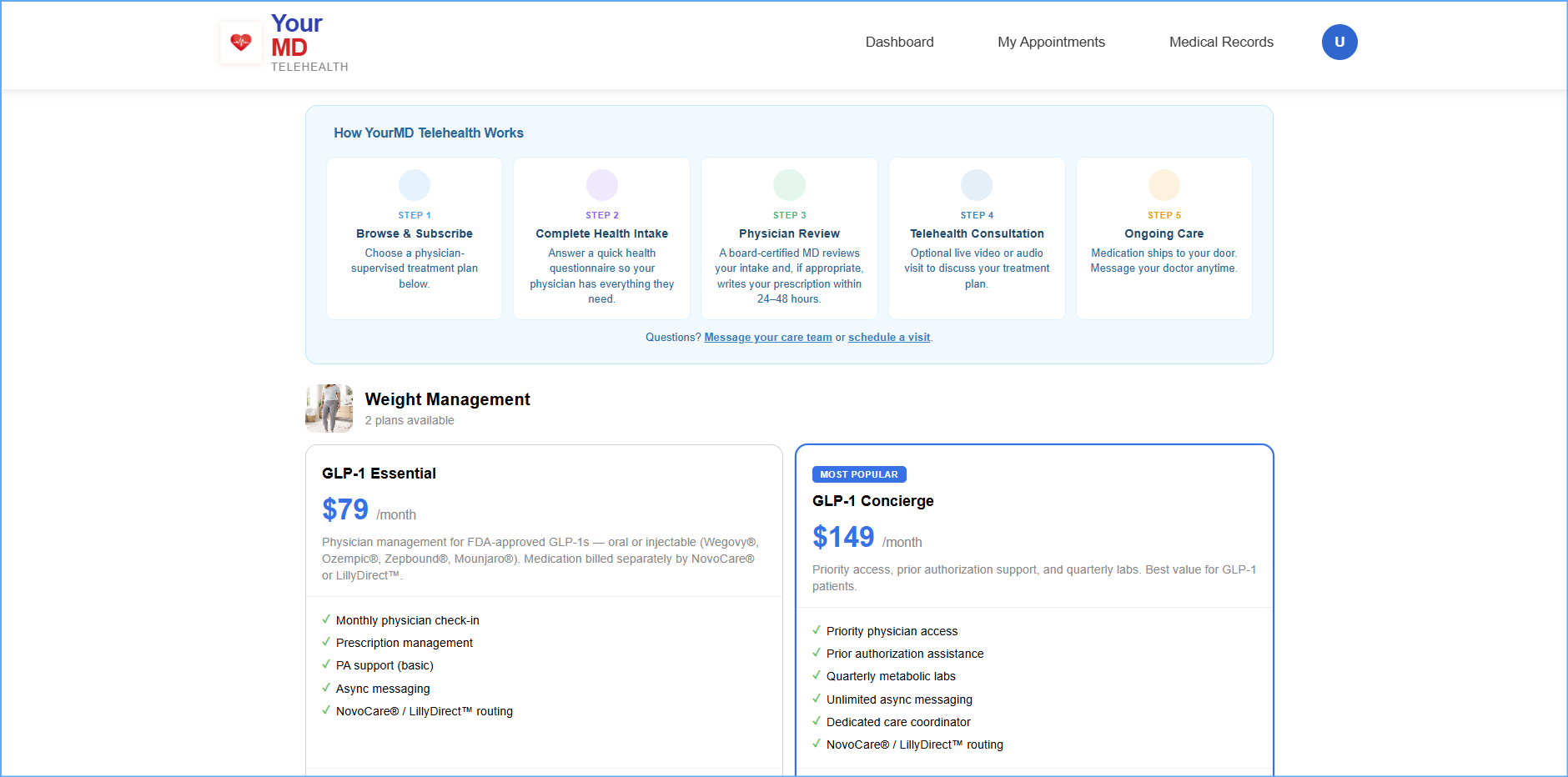Go to My Appointments

(1051, 42)
